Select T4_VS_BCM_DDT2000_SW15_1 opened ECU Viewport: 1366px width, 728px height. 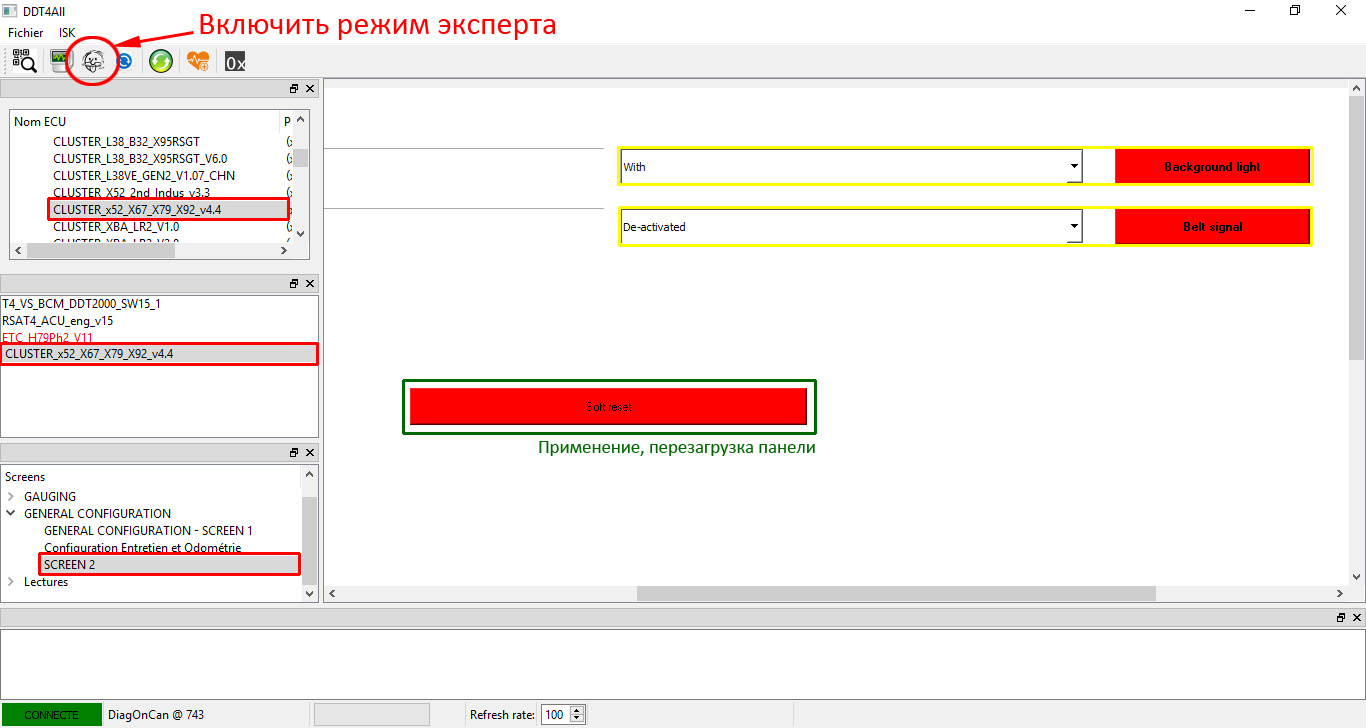coord(81,303)
